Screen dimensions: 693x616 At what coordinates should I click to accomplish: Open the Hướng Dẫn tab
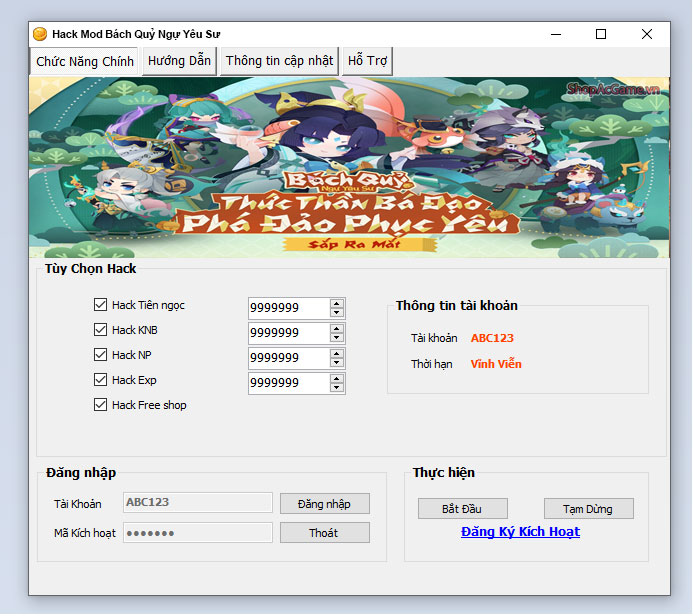[179, 61]
